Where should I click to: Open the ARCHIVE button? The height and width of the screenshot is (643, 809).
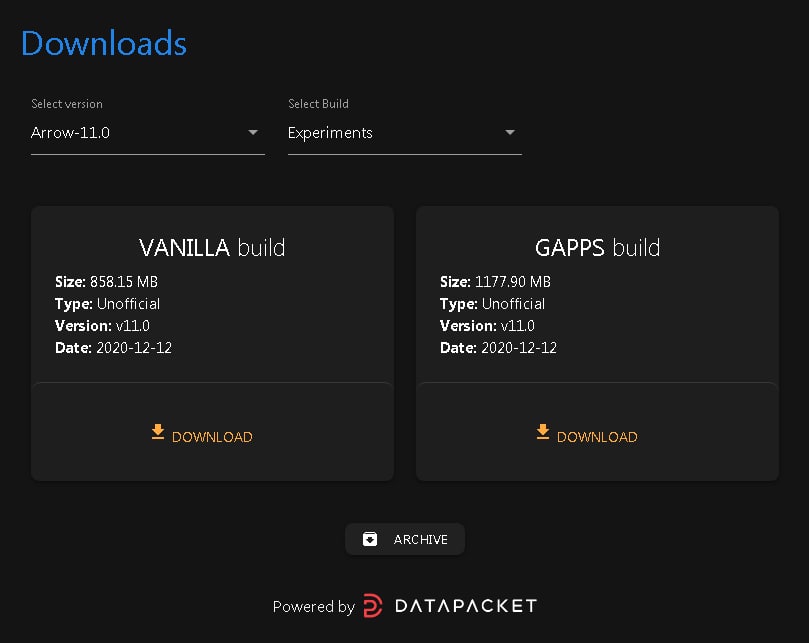pos(405,539)
